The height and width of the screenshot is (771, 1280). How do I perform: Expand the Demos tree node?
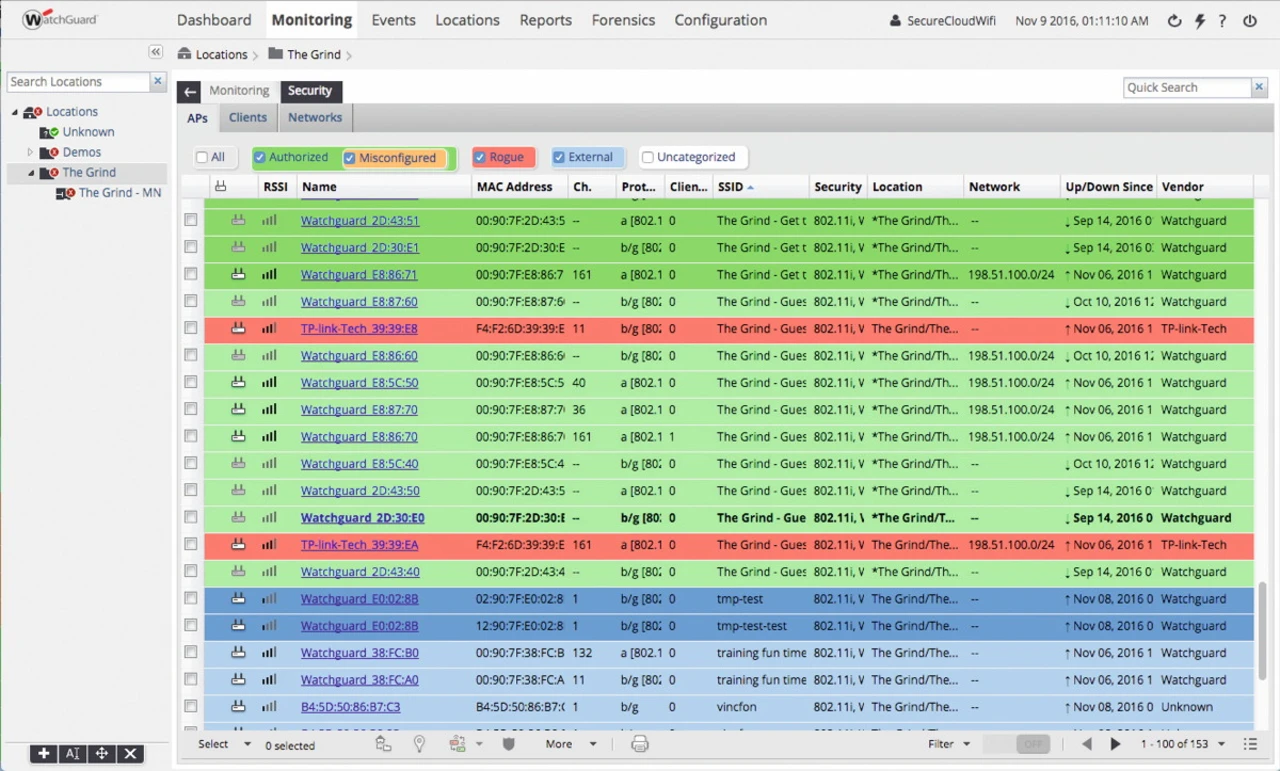coord(30,152)
